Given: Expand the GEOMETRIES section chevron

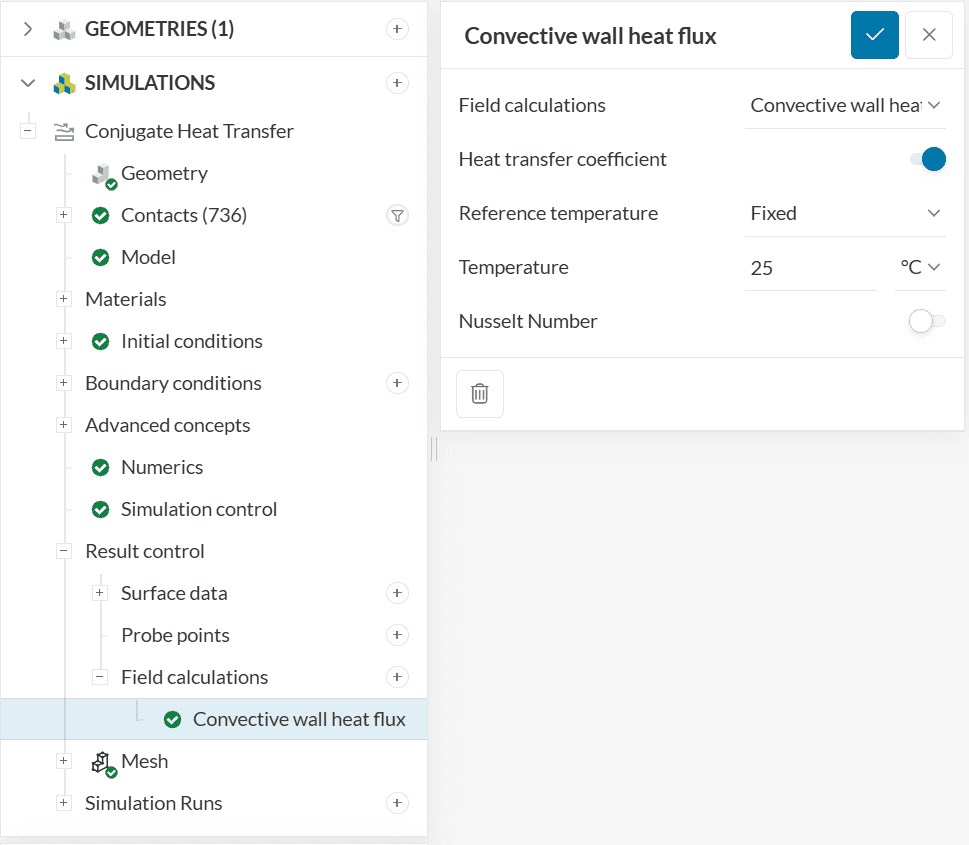Looking at the screenshot, I should tap(27, 29).
